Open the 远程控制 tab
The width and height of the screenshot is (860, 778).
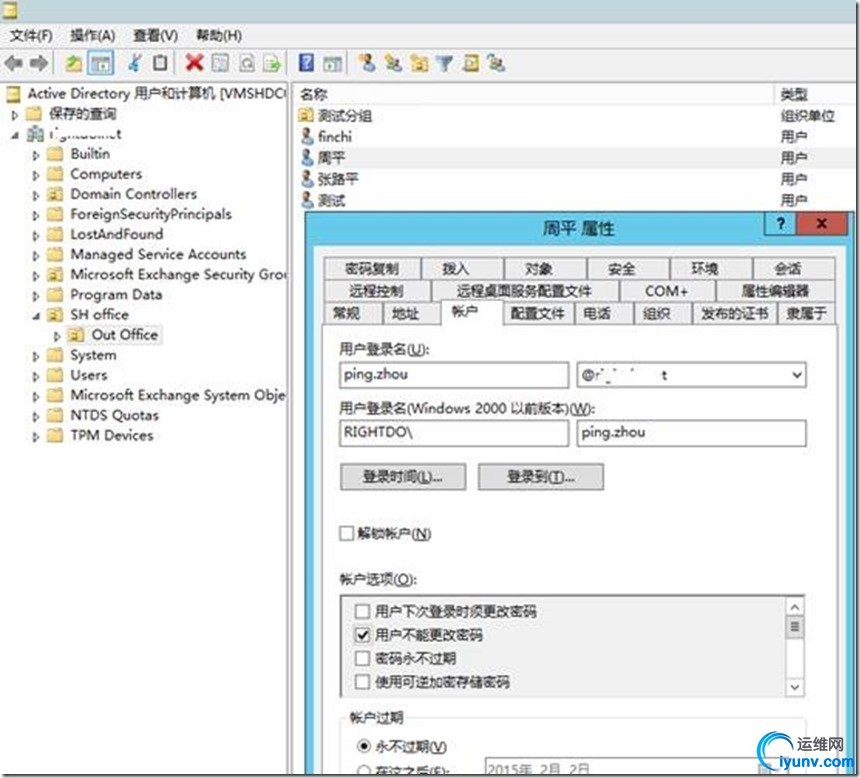tap(377, 291)
